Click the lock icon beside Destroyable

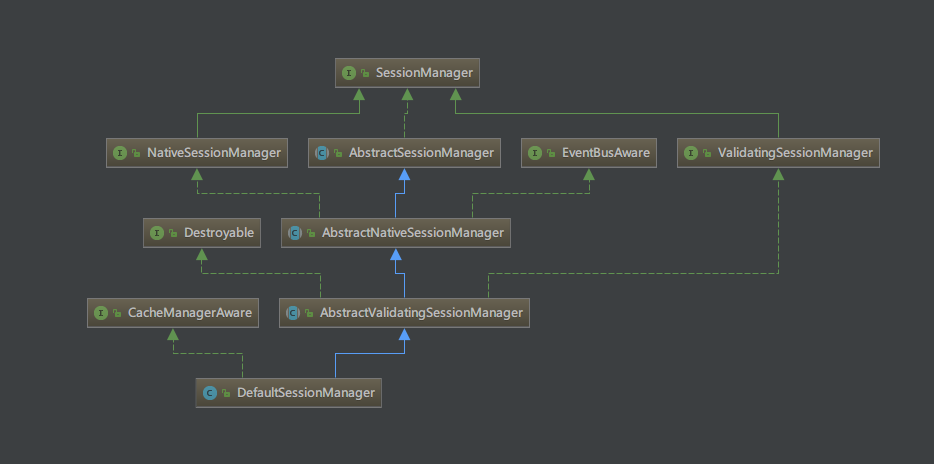point(173,233)
